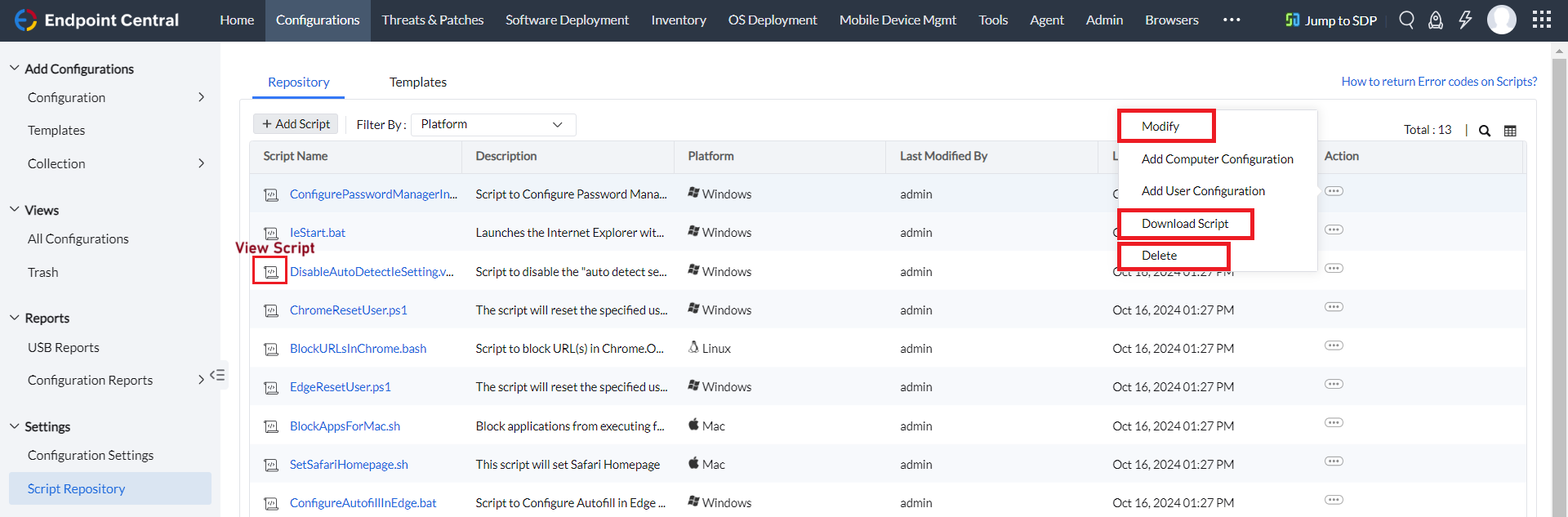Open the rocket icon in header
The image size is (1568, 517).
pos(1435,20)
